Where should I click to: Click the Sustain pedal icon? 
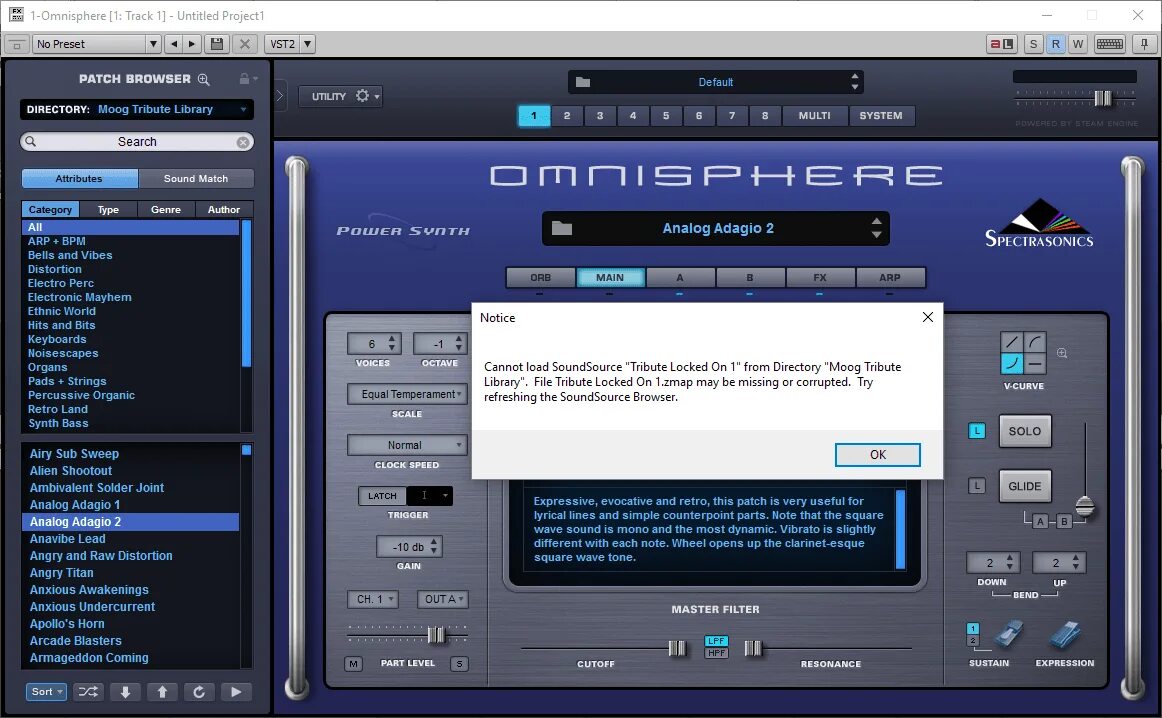[1009, 636]
